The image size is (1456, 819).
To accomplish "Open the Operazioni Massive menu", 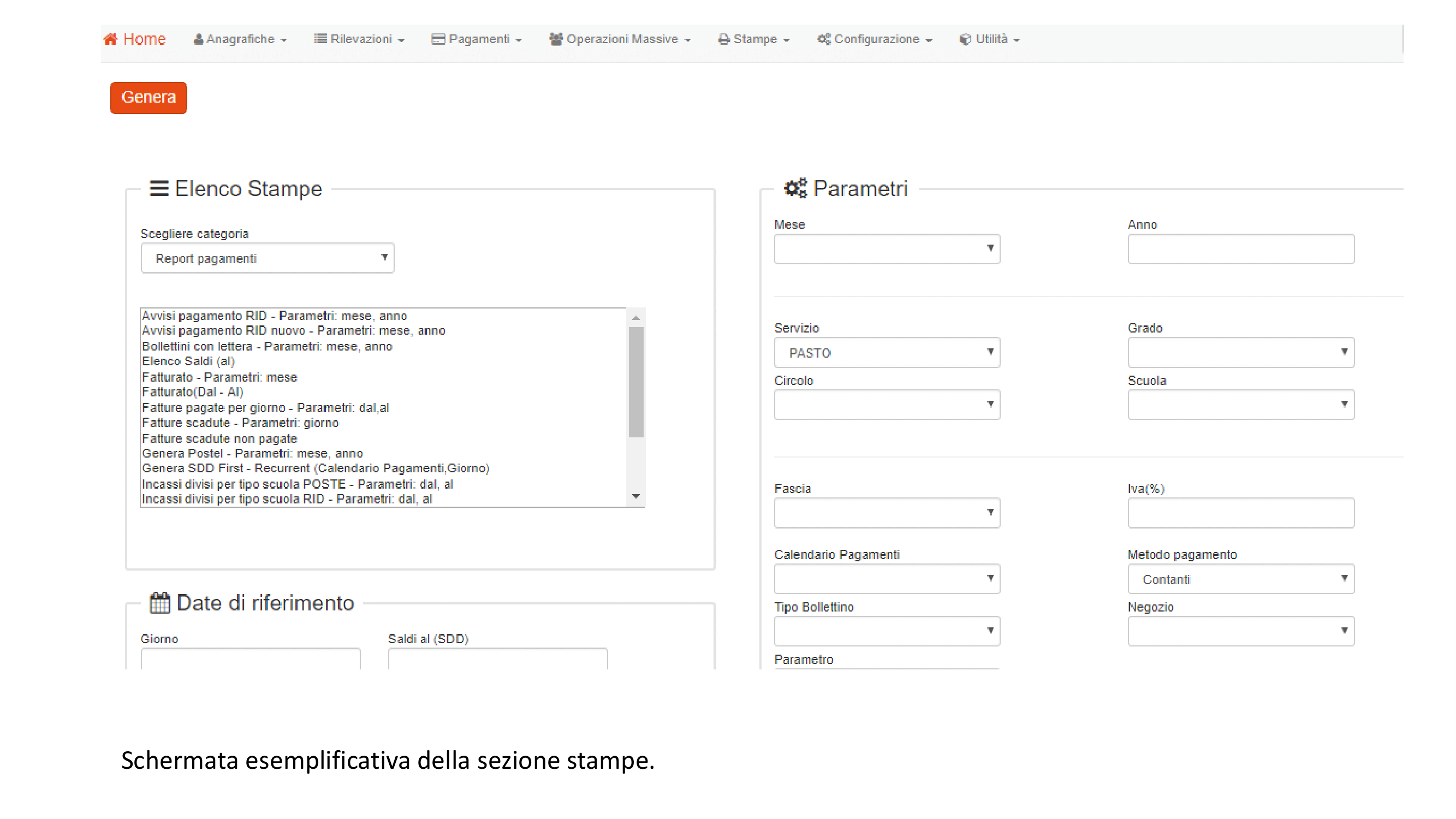I will (x=620, y=39).
